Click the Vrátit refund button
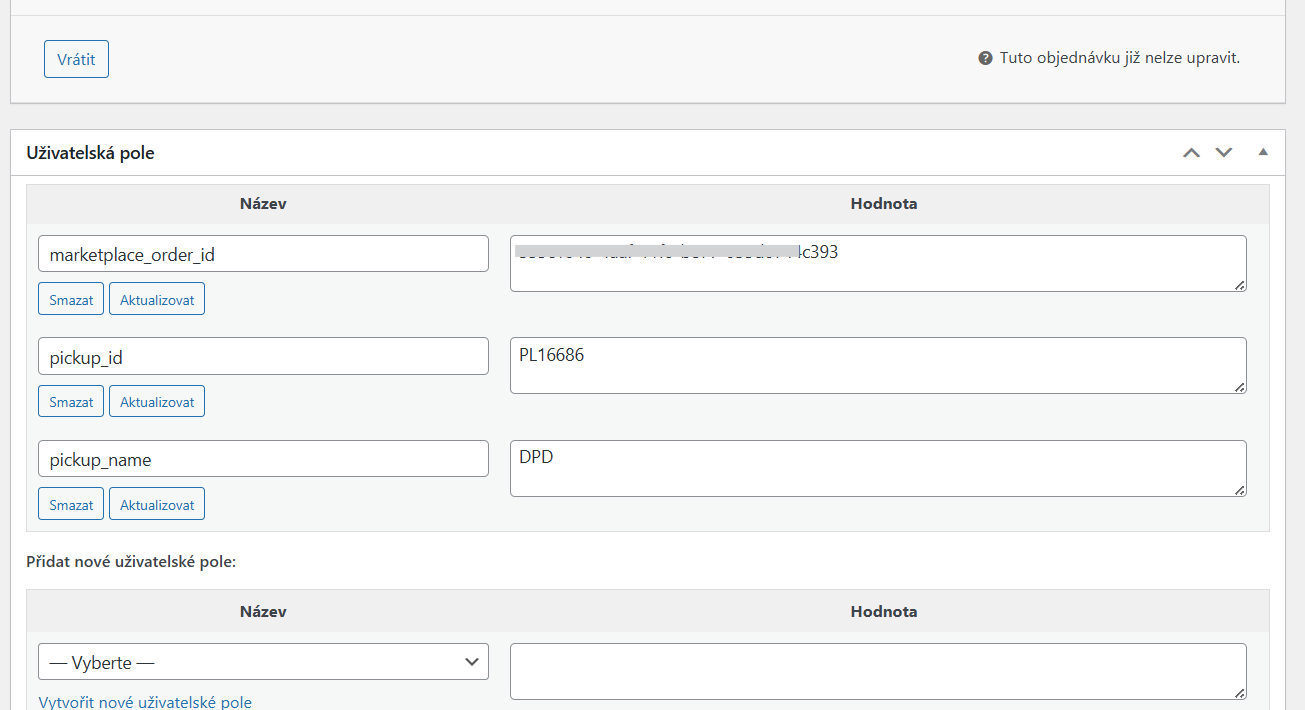This screenshot has width=1305, height=710. click(76, 59)
